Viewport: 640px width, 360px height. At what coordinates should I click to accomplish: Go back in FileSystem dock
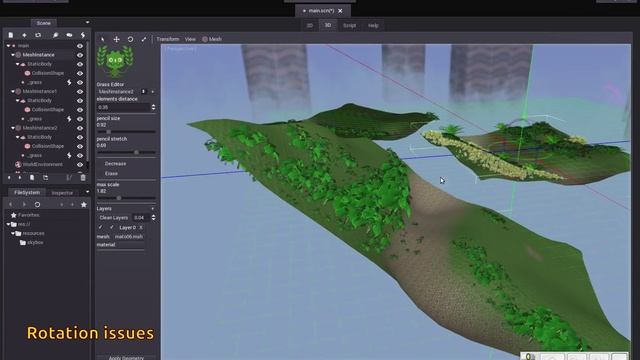11,204
